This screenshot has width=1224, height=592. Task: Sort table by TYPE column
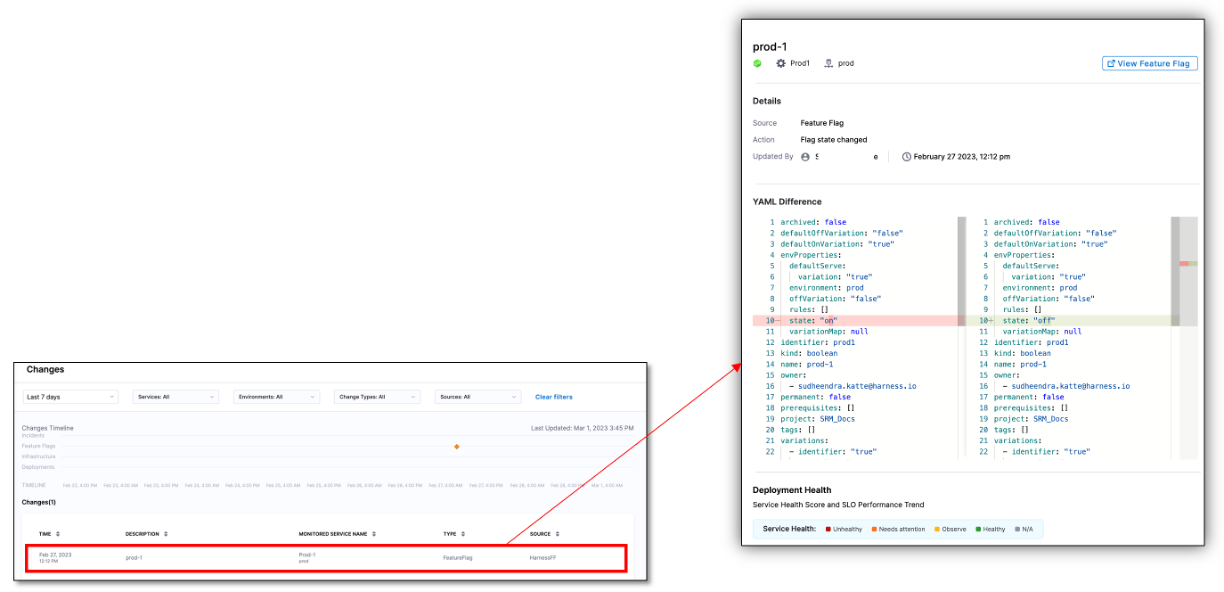click(x=463, y=534)
